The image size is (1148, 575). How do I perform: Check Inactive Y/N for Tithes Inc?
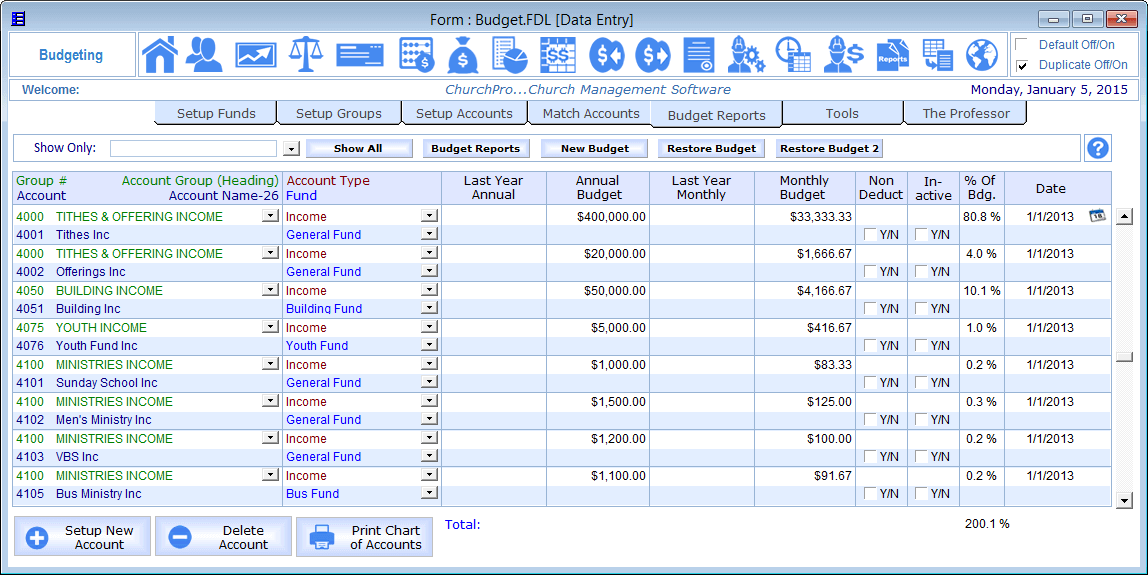coord(921,234)
